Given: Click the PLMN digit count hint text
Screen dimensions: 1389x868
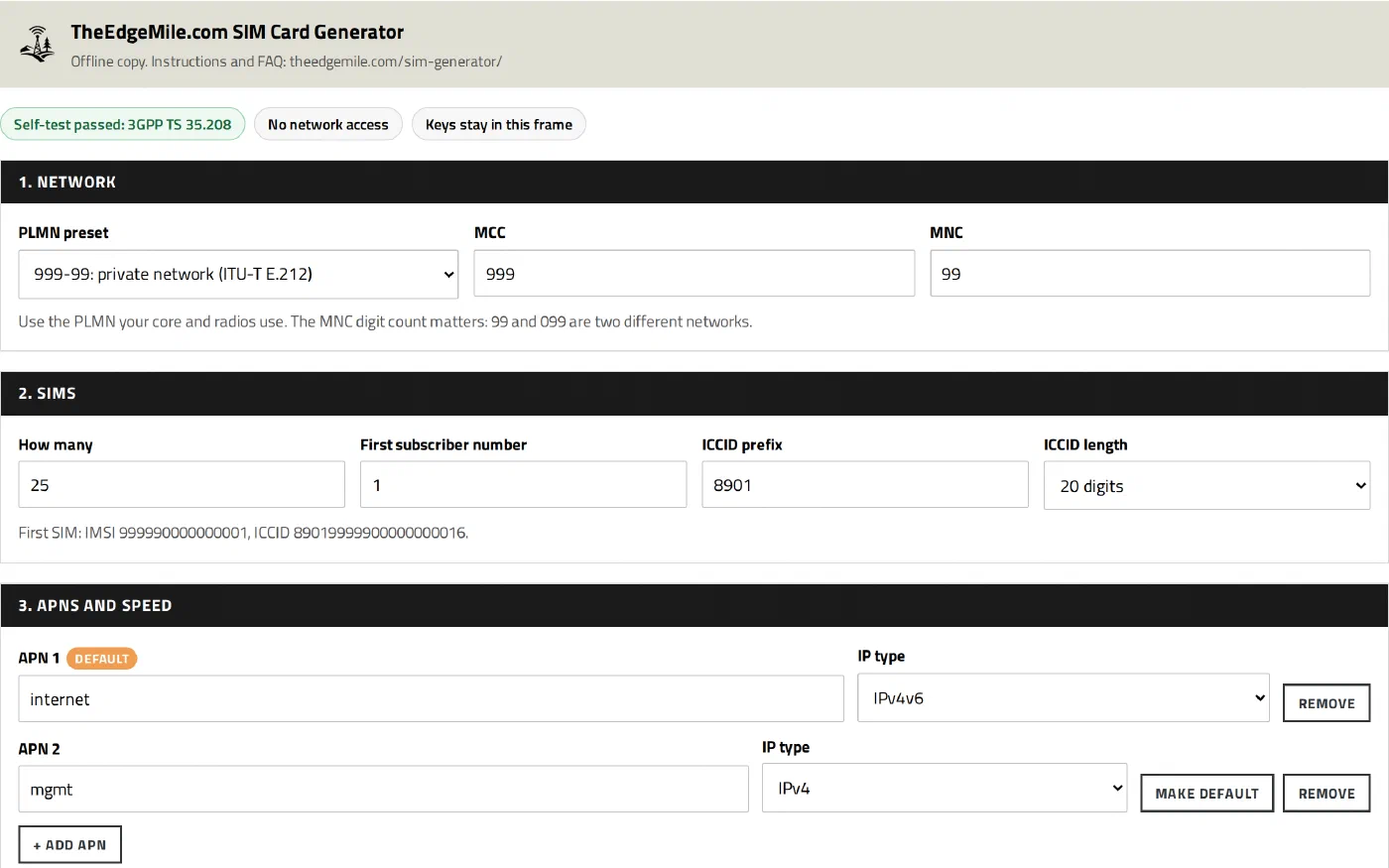Looking at the screenshot, I should (x=385, y=321).
